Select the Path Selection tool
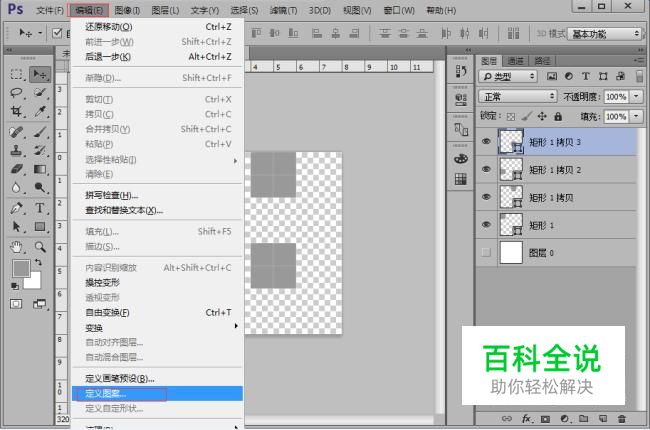 [x=17, y=226]
